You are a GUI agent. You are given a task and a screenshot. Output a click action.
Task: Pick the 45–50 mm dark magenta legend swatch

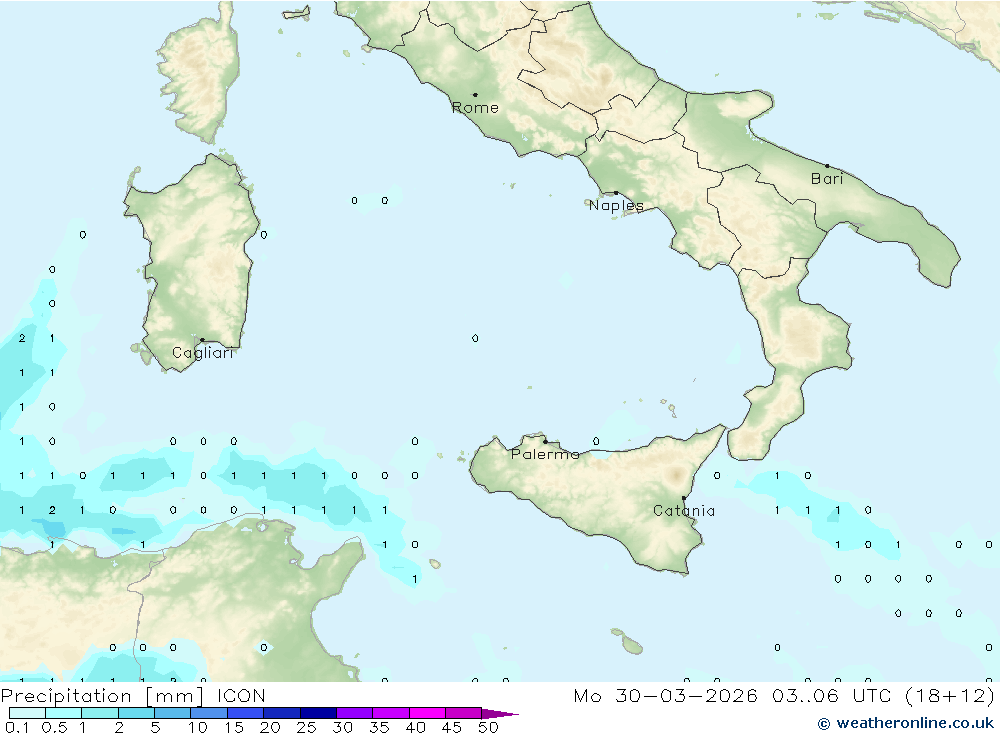click(x=464, y=713)
